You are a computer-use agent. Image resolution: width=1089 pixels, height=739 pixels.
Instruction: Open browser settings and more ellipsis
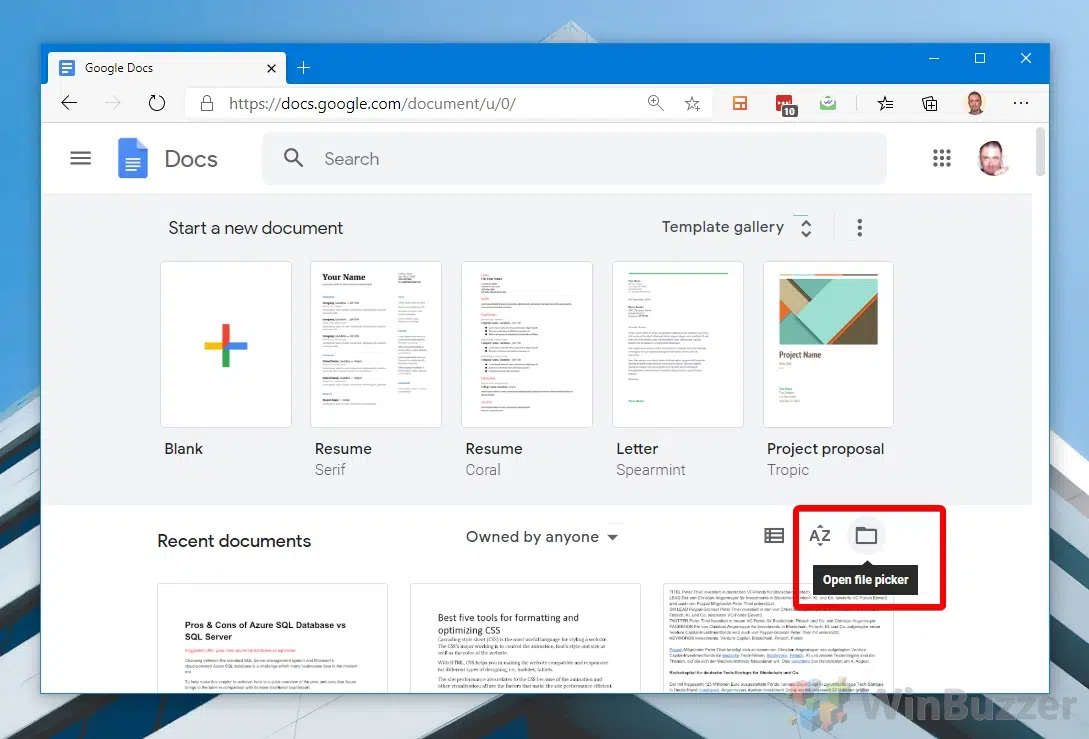(1020, 103)
